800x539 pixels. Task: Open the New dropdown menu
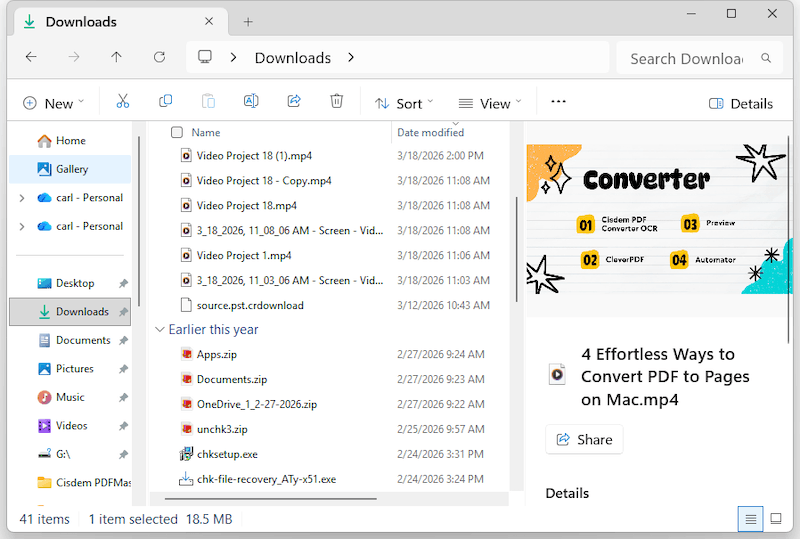coord(54,104)
